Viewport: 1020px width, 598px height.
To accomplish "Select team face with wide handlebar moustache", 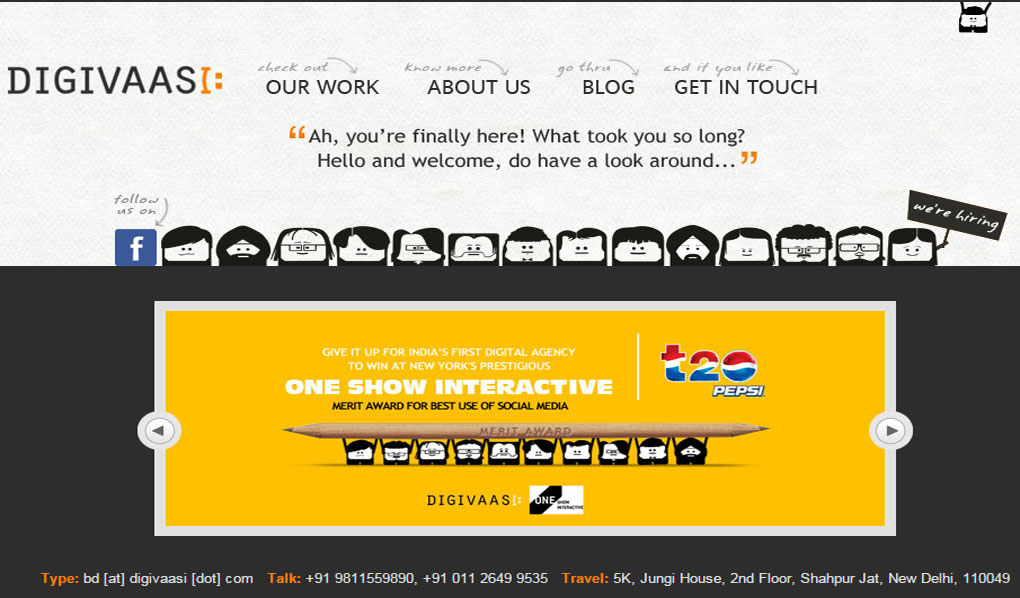I will click(x=474, y=249).
